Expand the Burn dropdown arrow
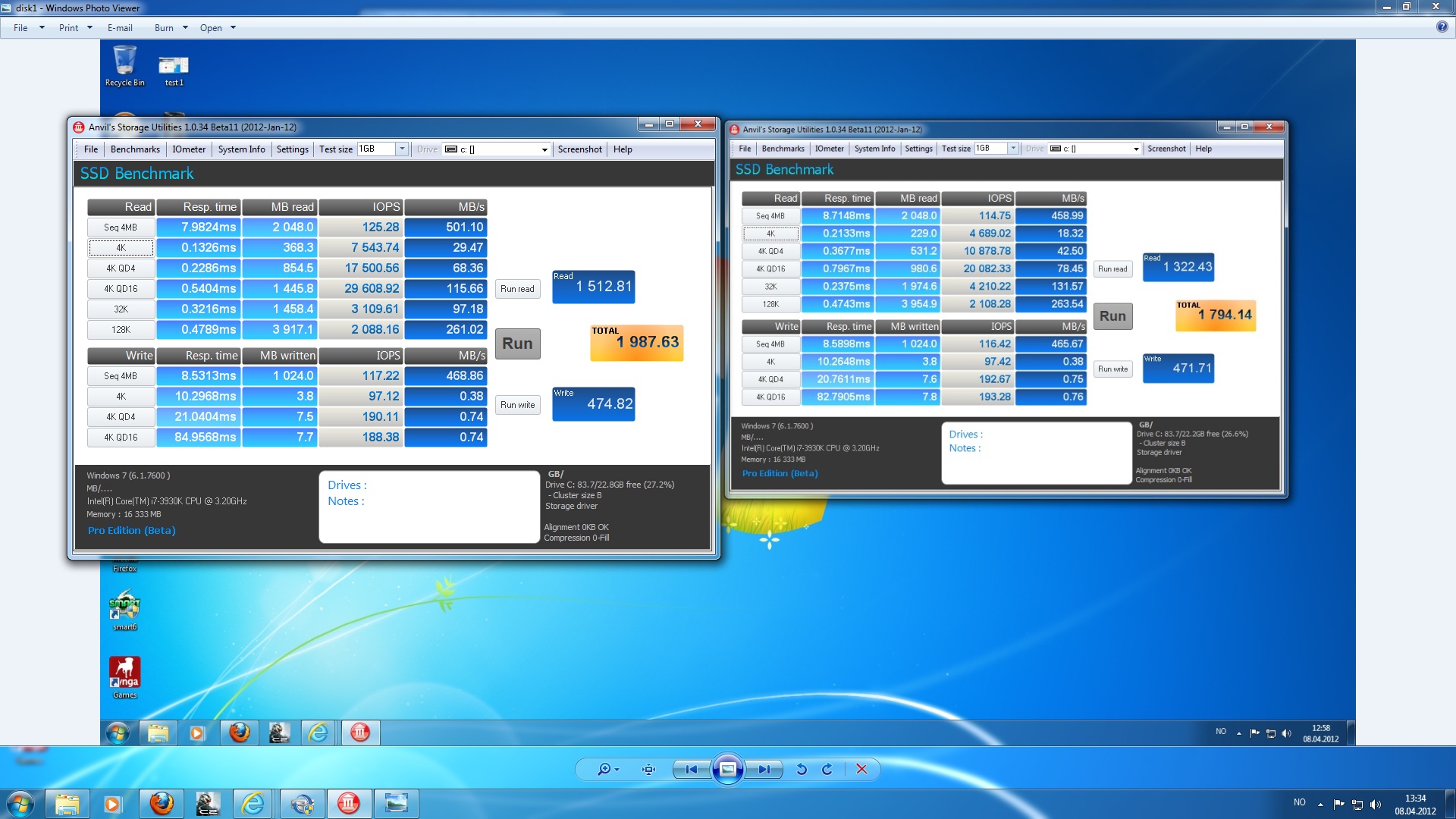This screenshot has height=819, width=1456. (x=185, y=28)
